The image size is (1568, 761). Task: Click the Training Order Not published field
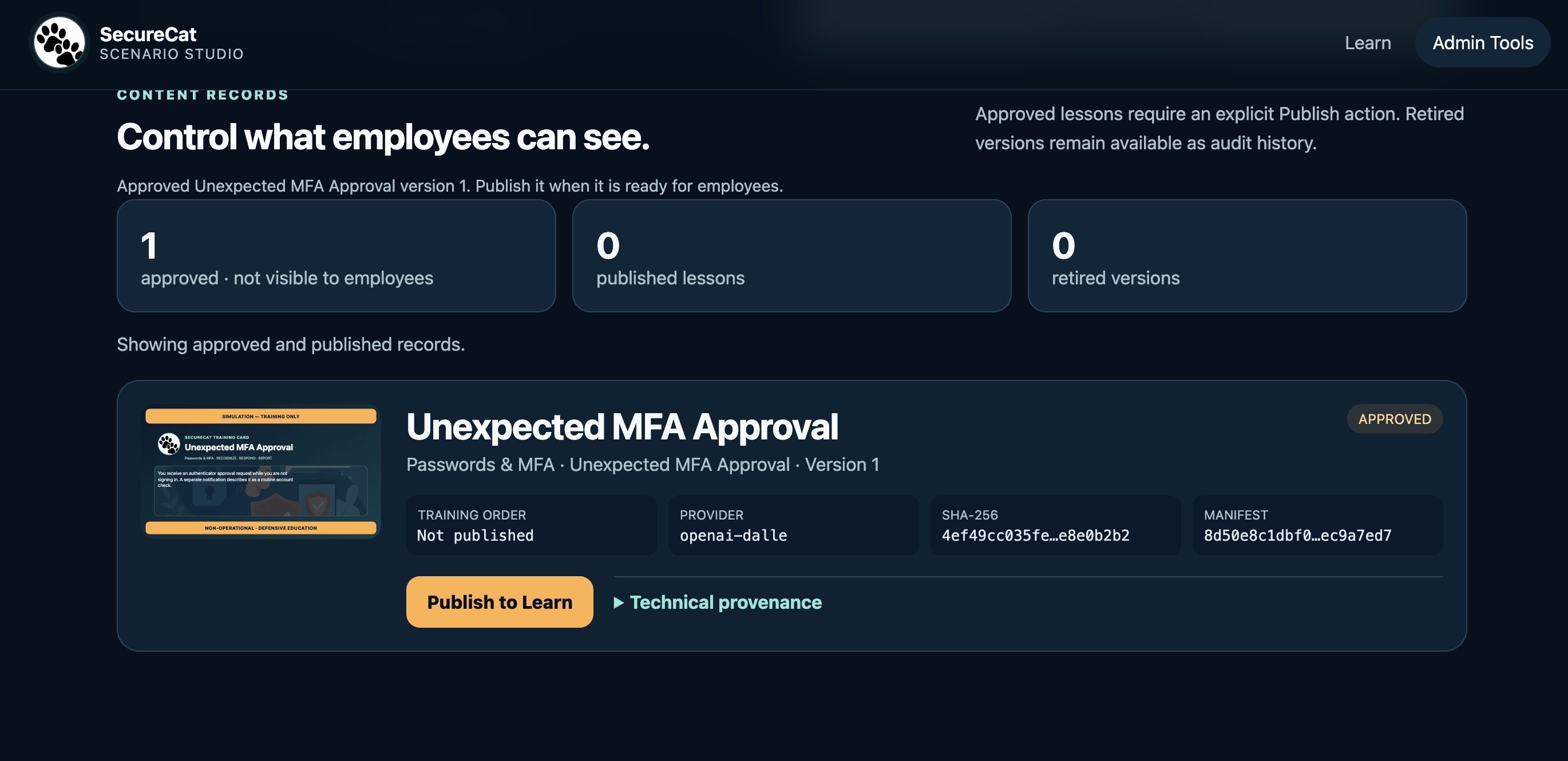pos(532,525)
